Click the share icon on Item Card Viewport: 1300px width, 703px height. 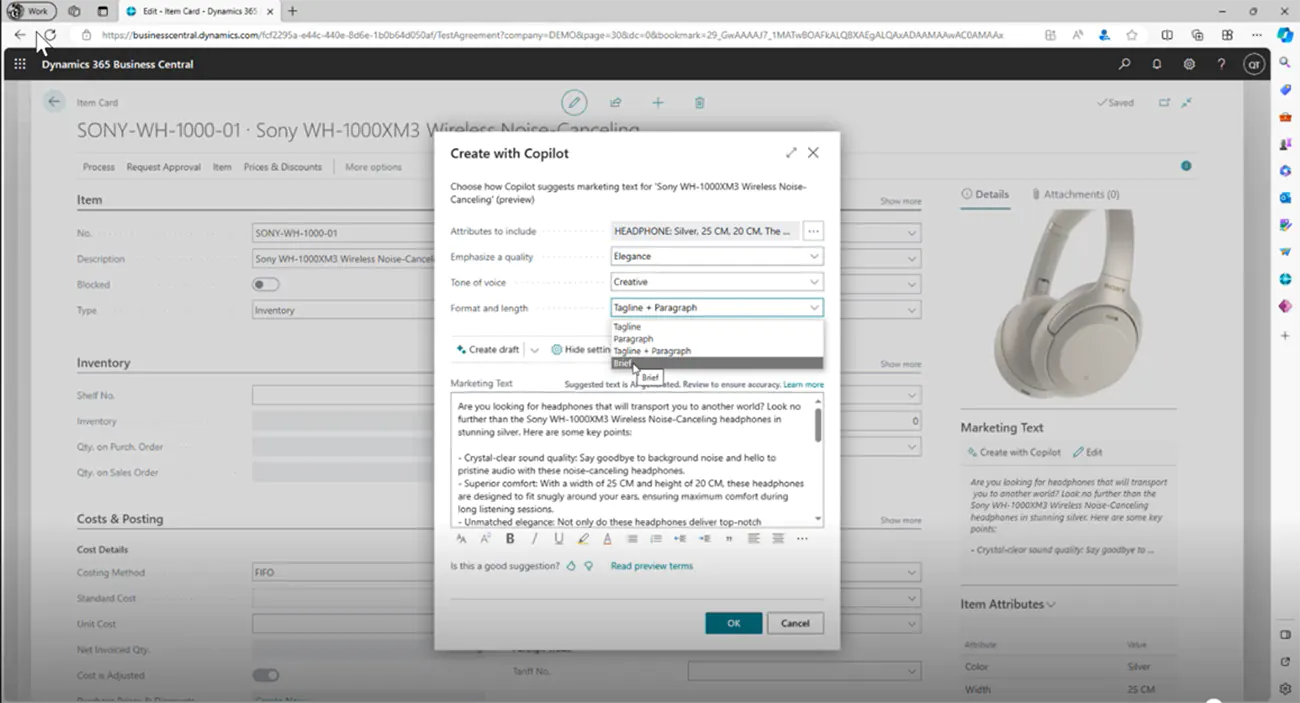(616, 102)
